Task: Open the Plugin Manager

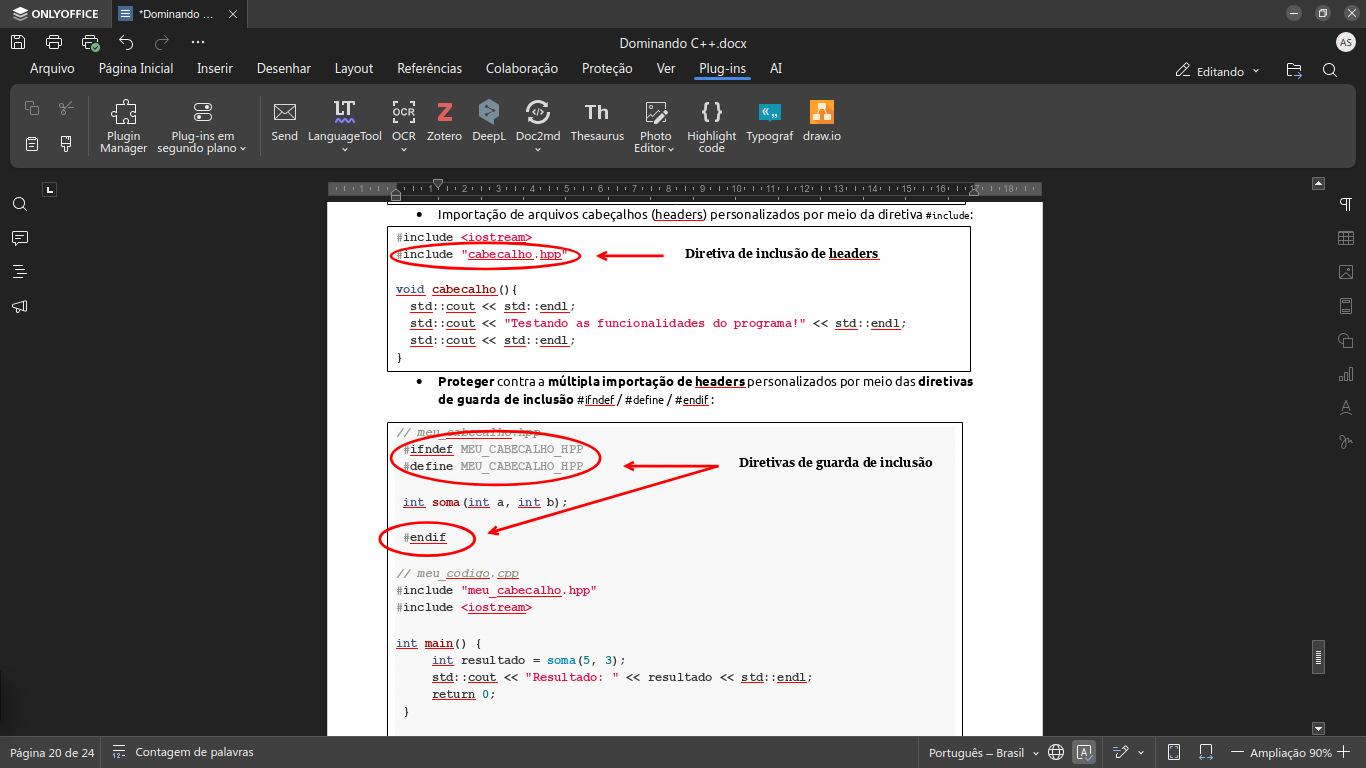Action: (123, 125)
